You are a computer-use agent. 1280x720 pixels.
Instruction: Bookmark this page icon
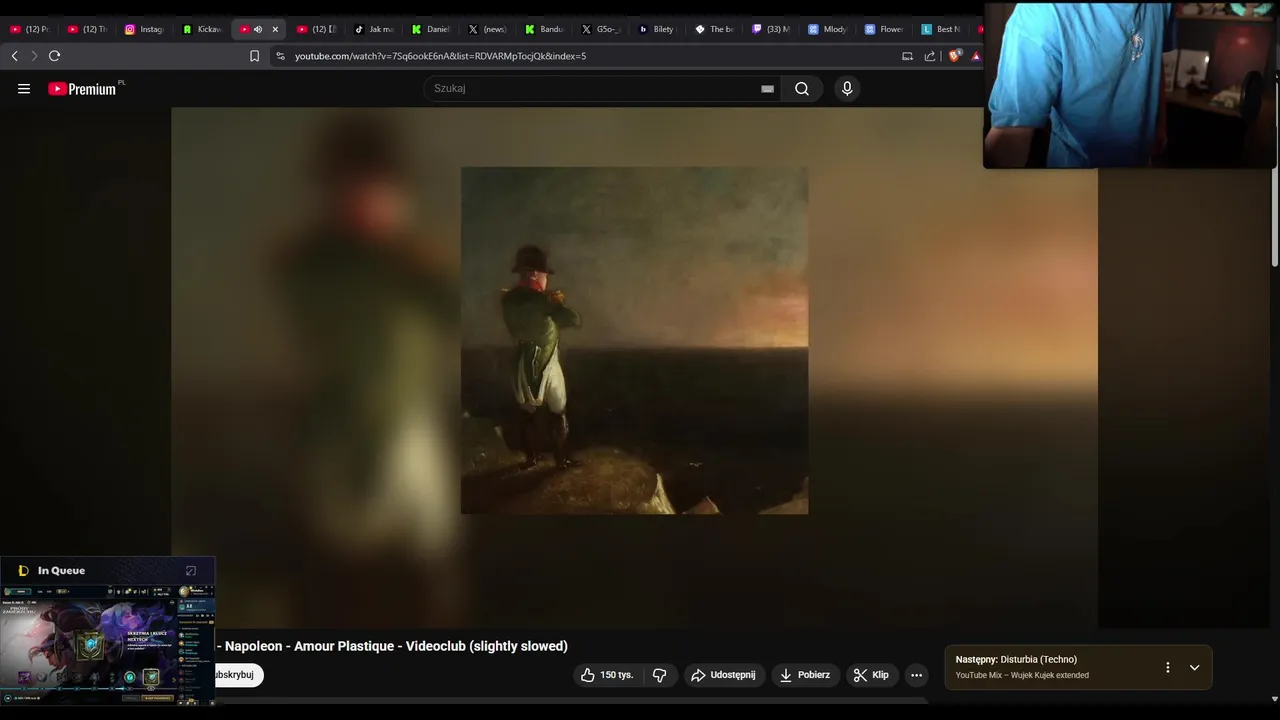254,56
